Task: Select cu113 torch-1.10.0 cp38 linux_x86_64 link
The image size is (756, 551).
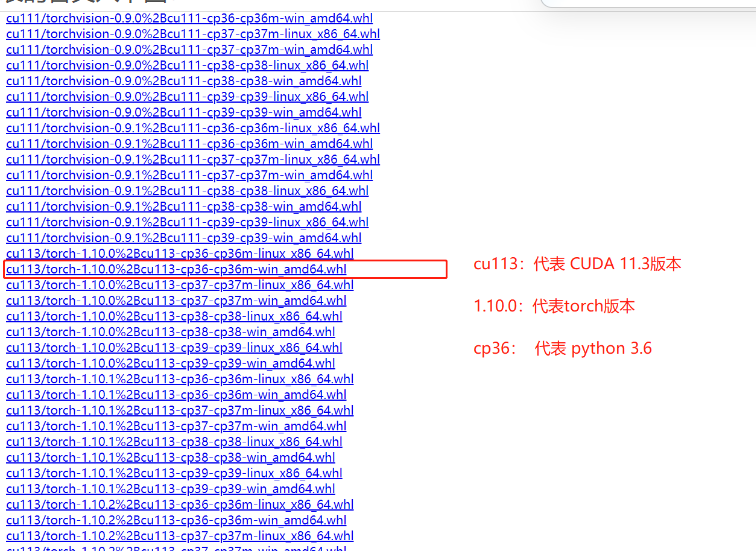Action: click(174, 316)
